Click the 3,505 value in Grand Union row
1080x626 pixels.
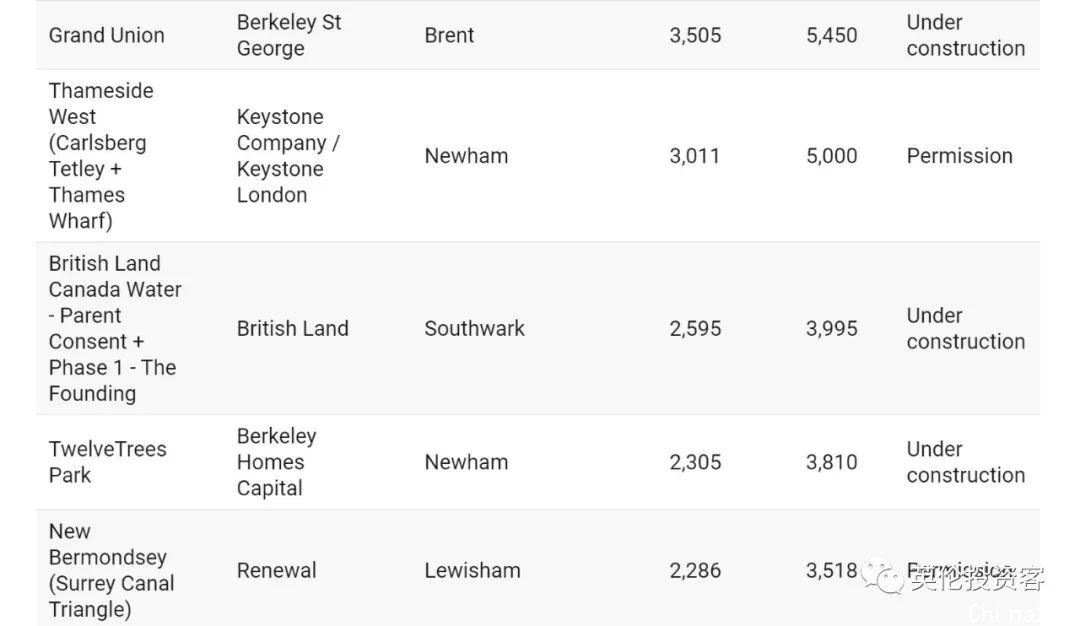click(695, 35)
